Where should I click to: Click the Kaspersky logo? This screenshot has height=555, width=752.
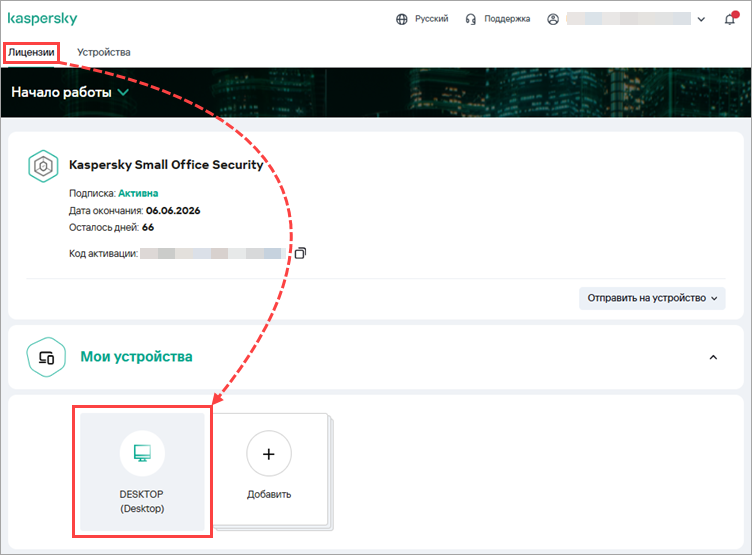tap(42, 18)
